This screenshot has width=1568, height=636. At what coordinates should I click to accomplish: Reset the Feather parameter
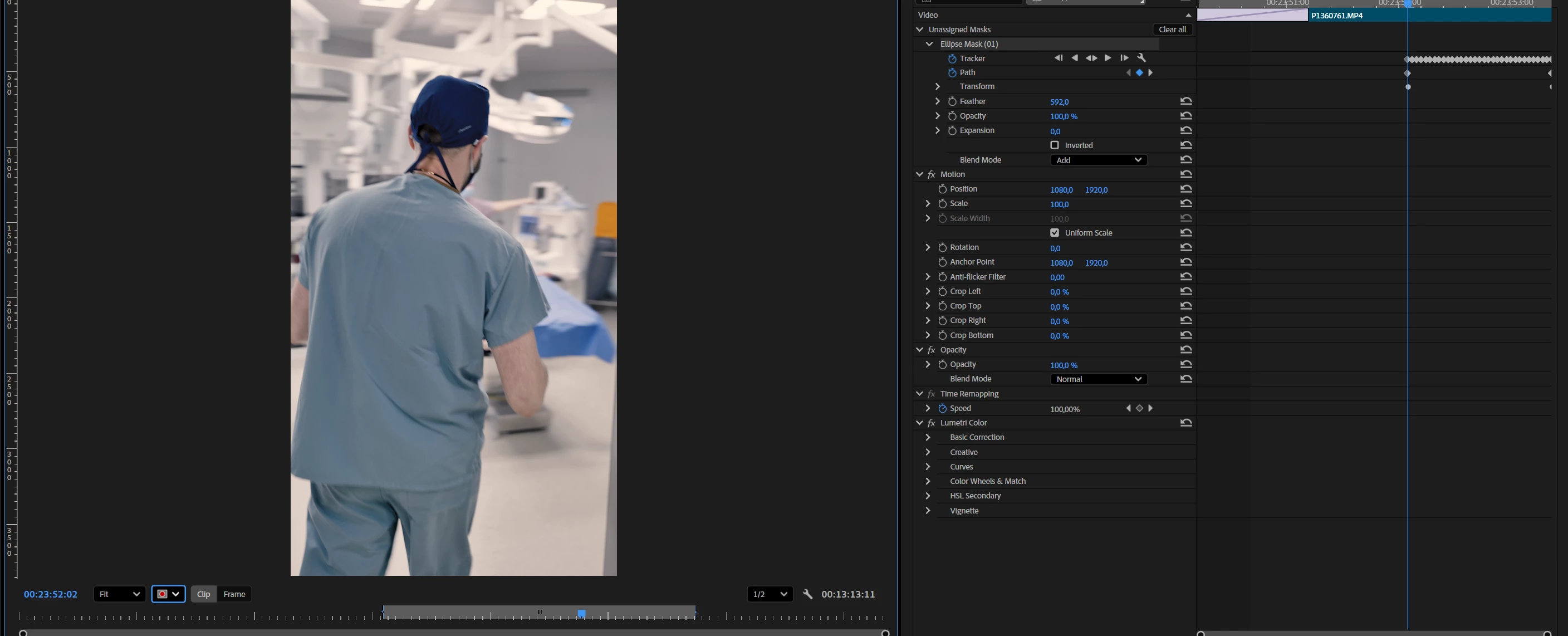1185,102
